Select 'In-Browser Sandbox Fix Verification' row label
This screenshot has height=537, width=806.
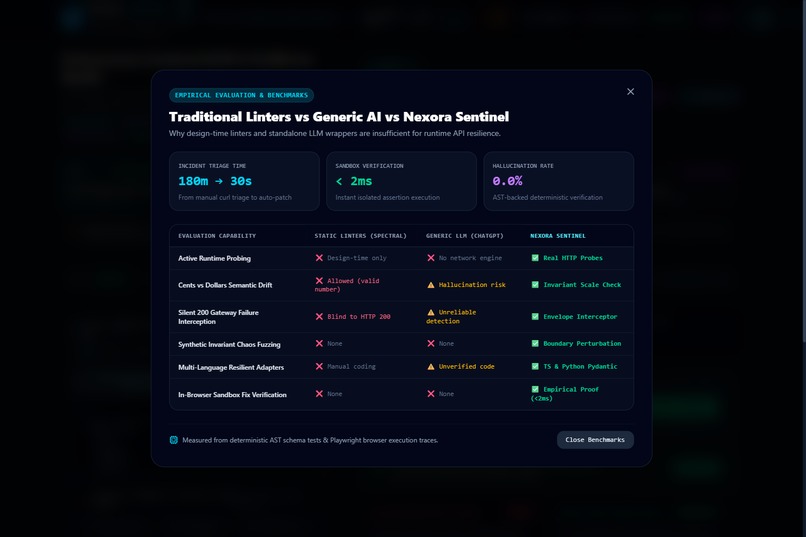point(232,395)
